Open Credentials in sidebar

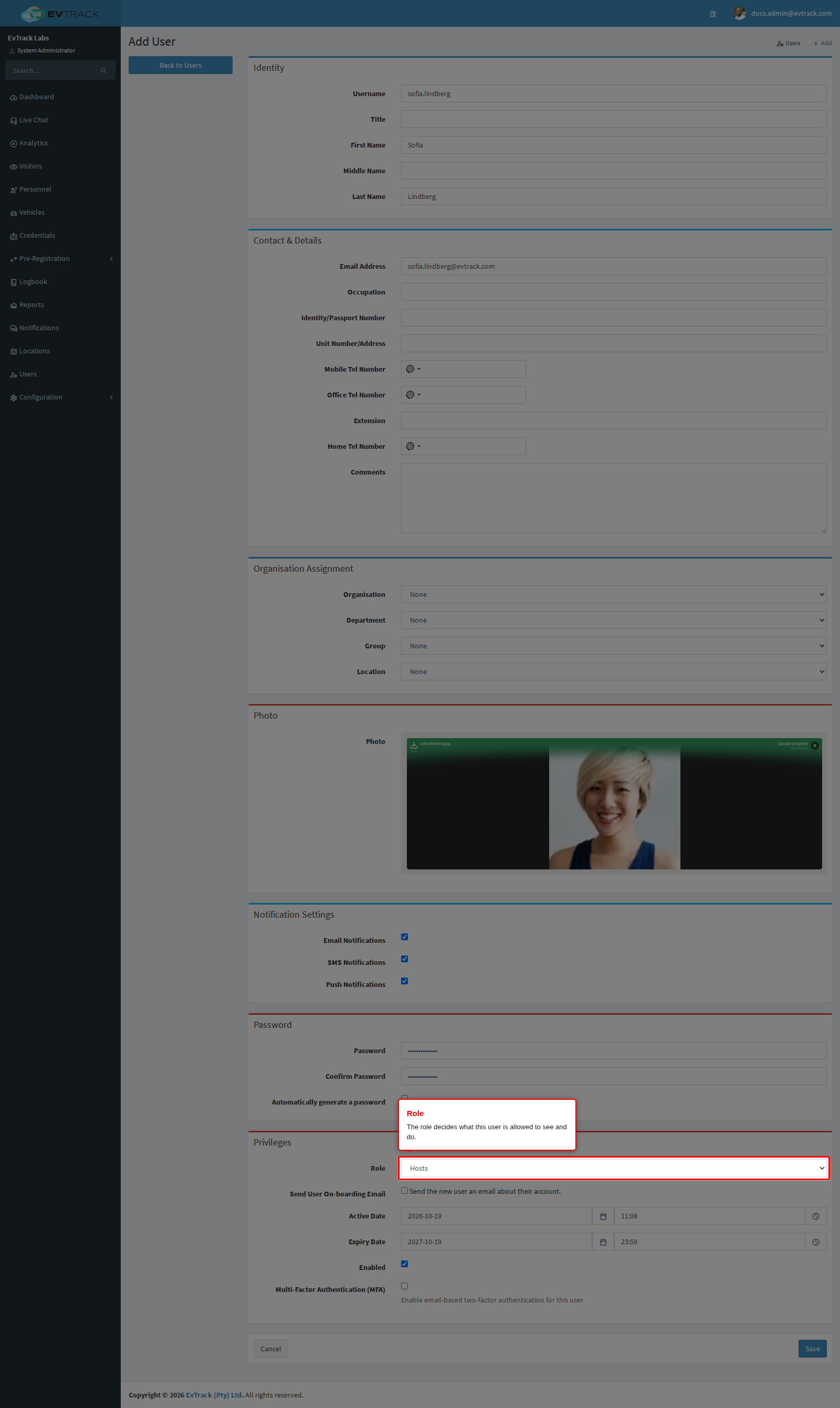coord(60,235)
